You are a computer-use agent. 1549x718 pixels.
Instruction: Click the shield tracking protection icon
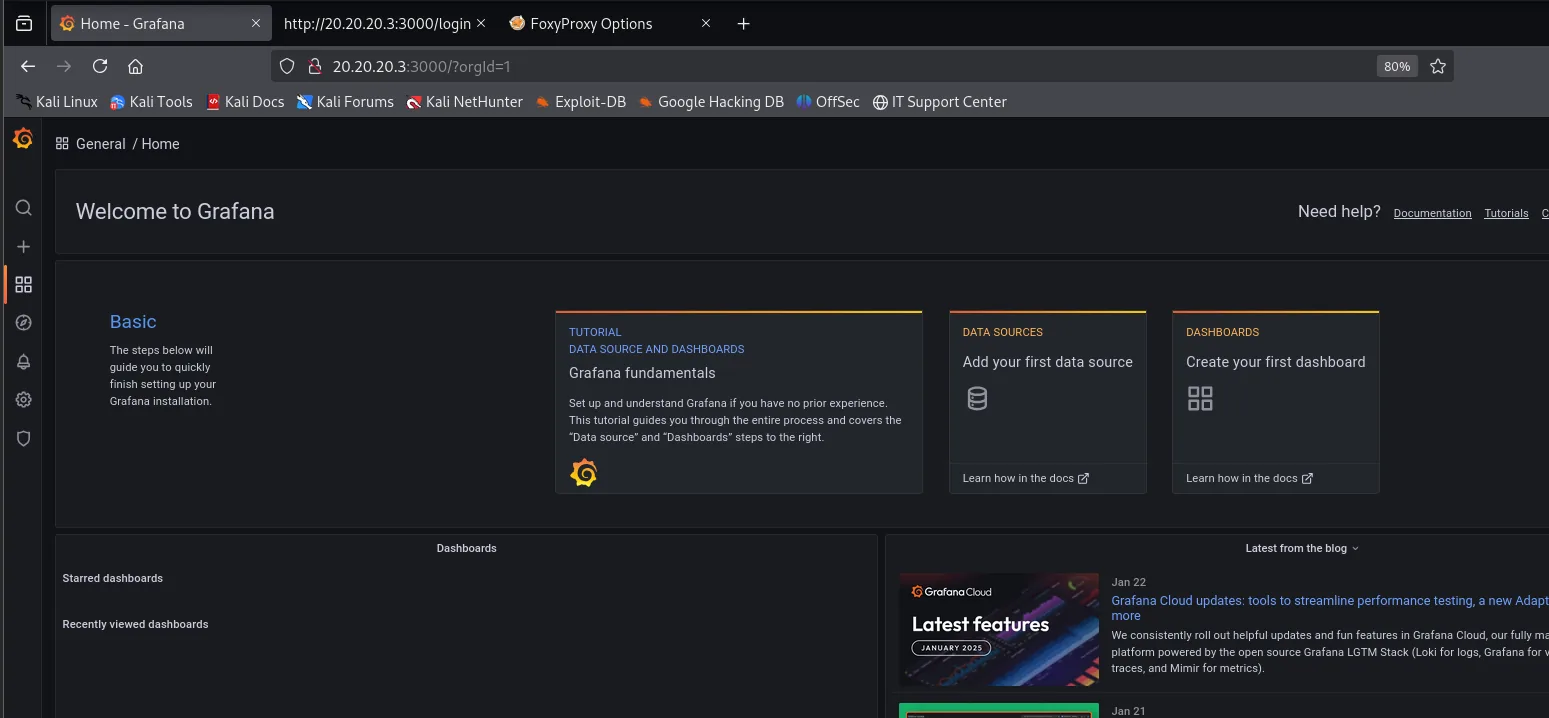(x=287, y=66)
